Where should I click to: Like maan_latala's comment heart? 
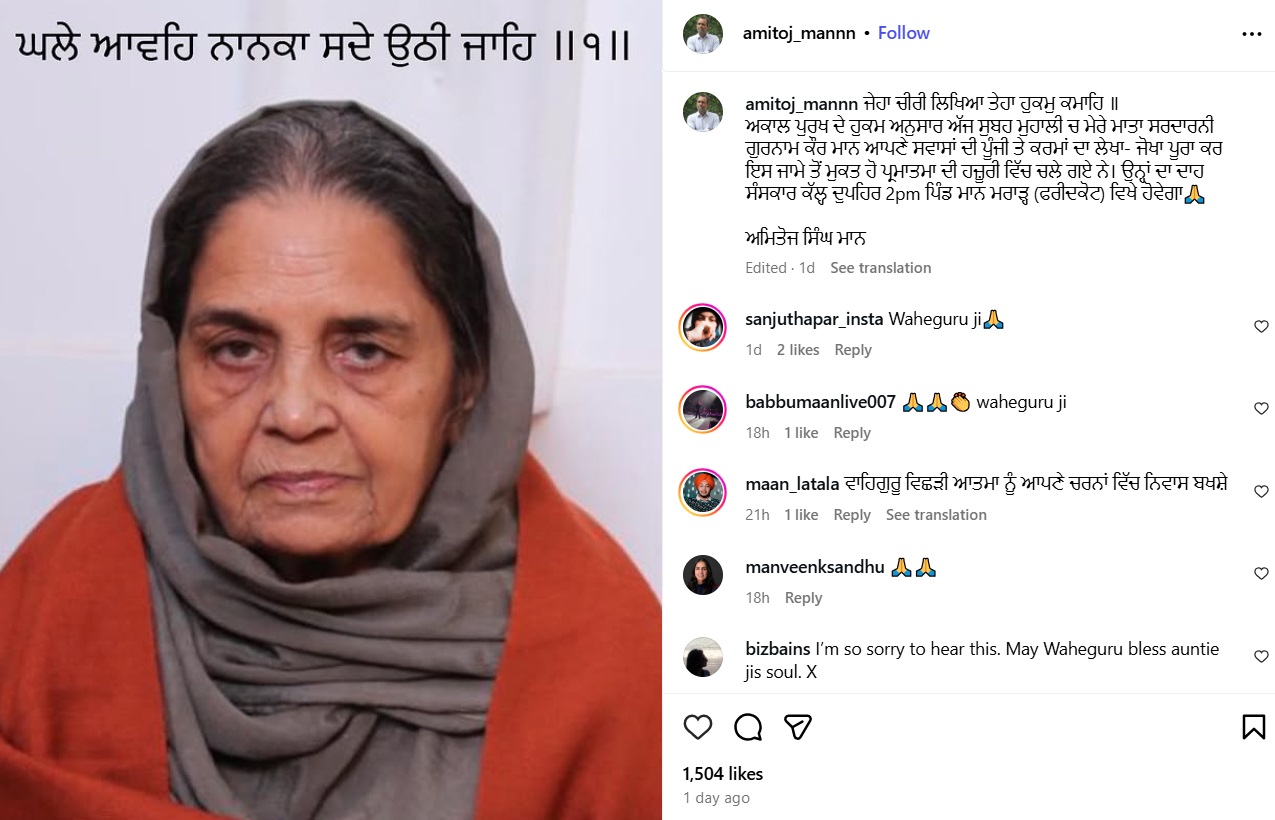(x=1261, y=492)
